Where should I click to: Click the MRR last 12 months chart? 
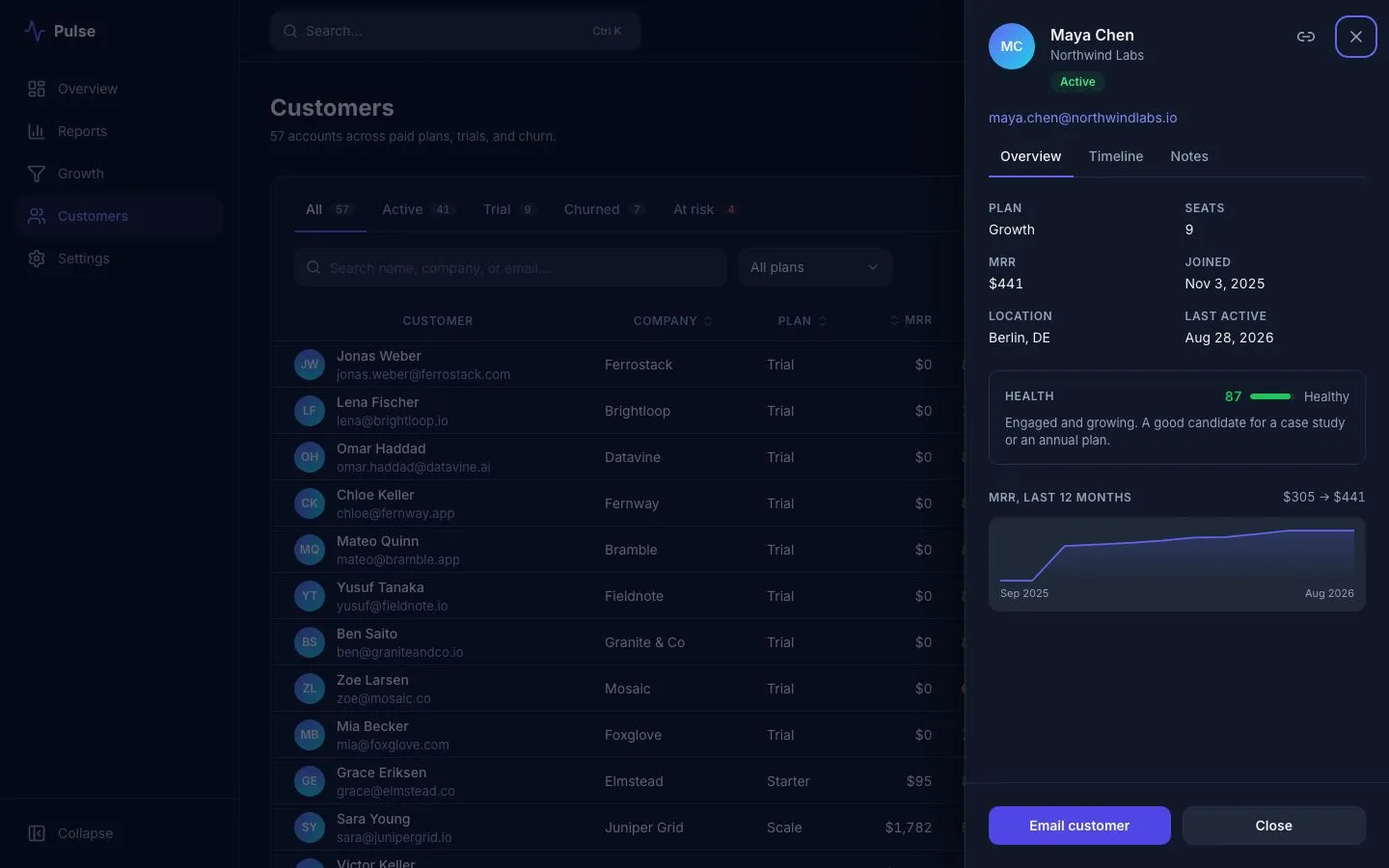point(1177,564)
